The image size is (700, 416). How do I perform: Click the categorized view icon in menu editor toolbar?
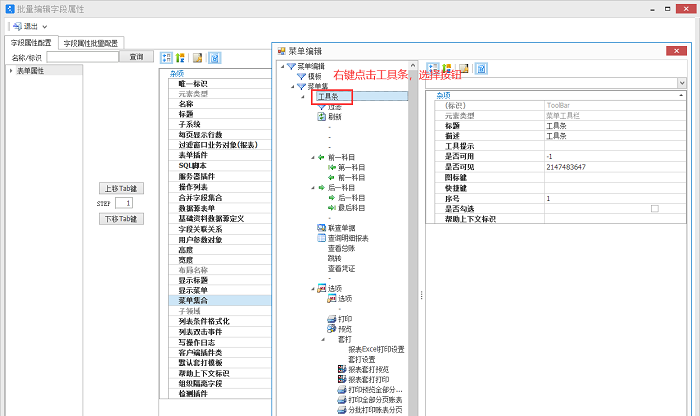coord(434,67)
